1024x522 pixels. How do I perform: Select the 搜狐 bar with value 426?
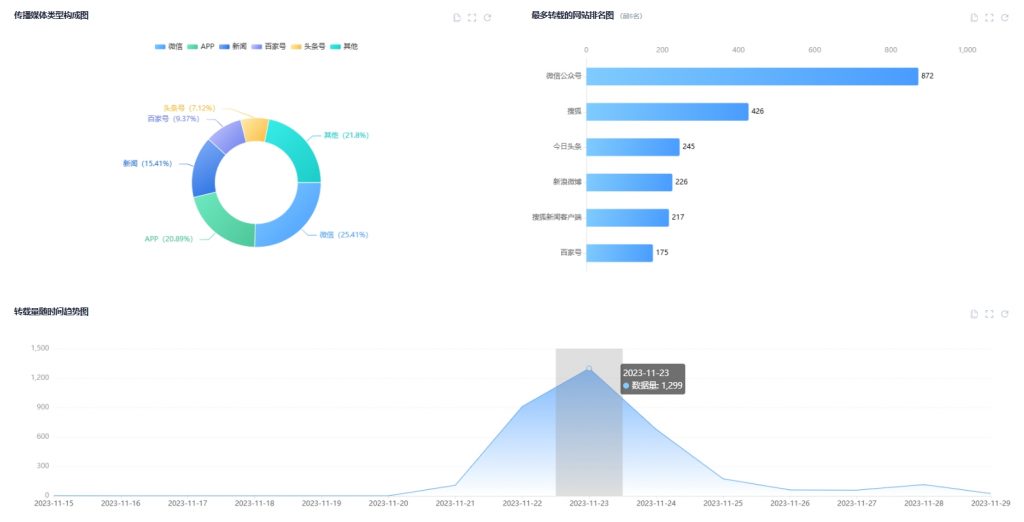click(x=667, y=111)
